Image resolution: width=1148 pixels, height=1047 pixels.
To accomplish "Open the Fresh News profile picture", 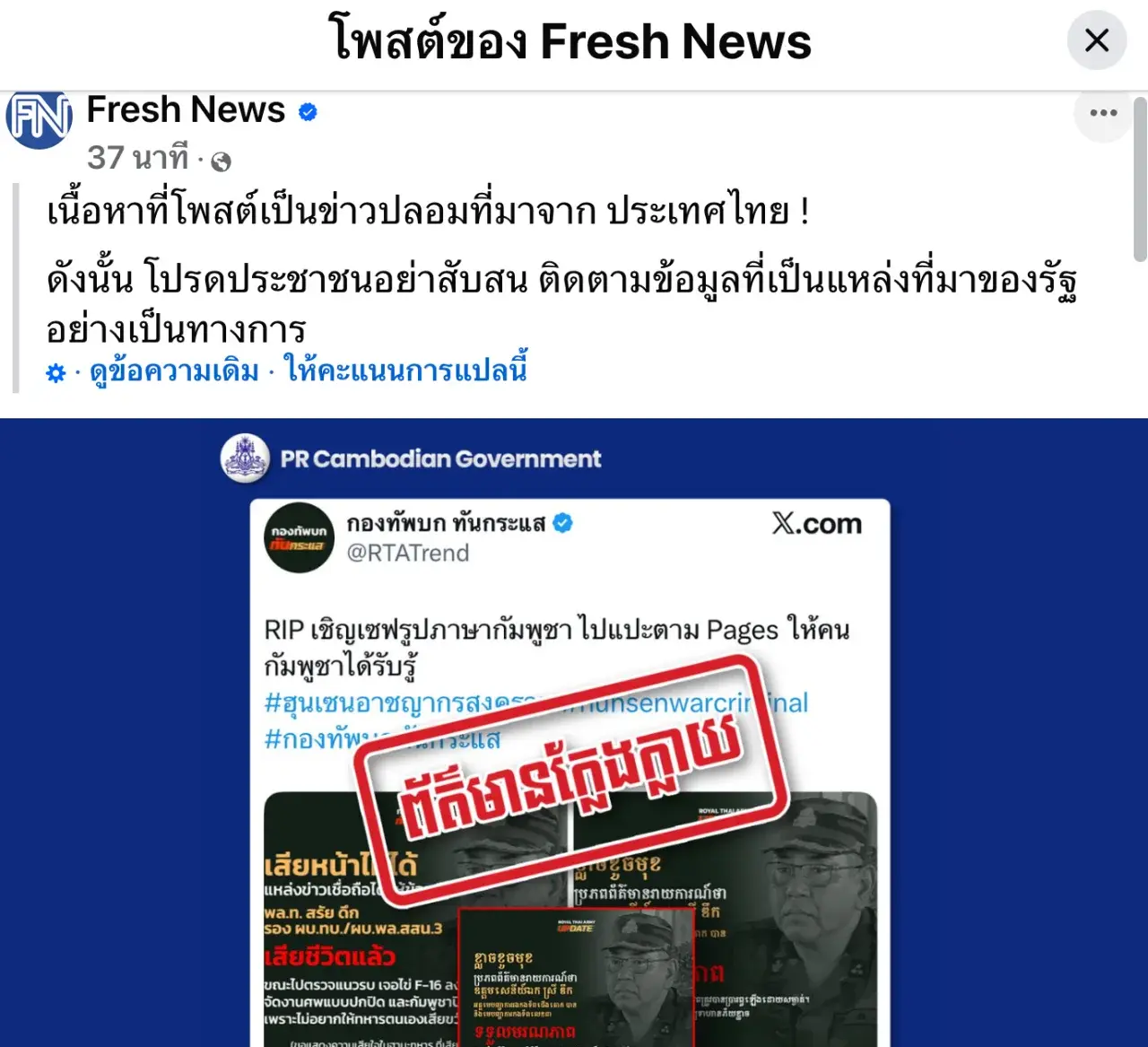I will point(39,118).
